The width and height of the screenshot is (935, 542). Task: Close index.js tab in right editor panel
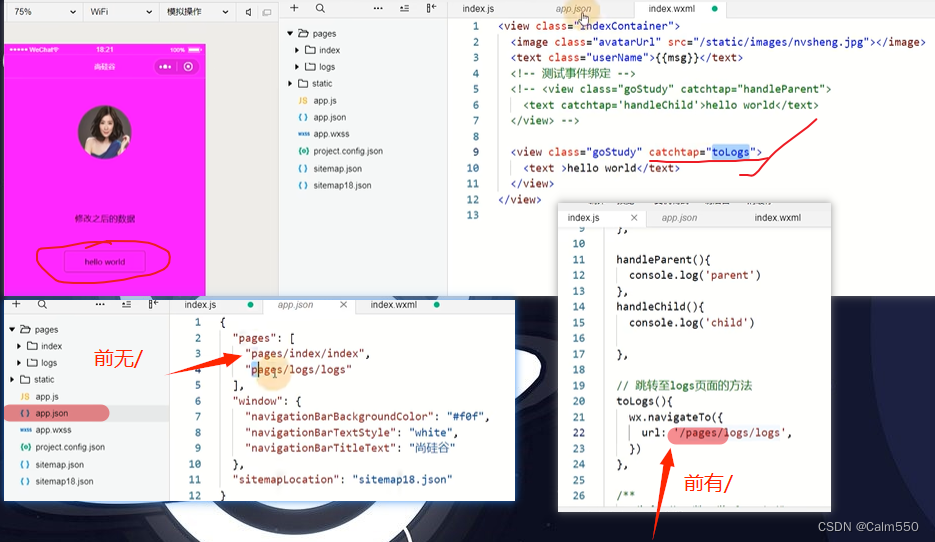coord(634,218)
